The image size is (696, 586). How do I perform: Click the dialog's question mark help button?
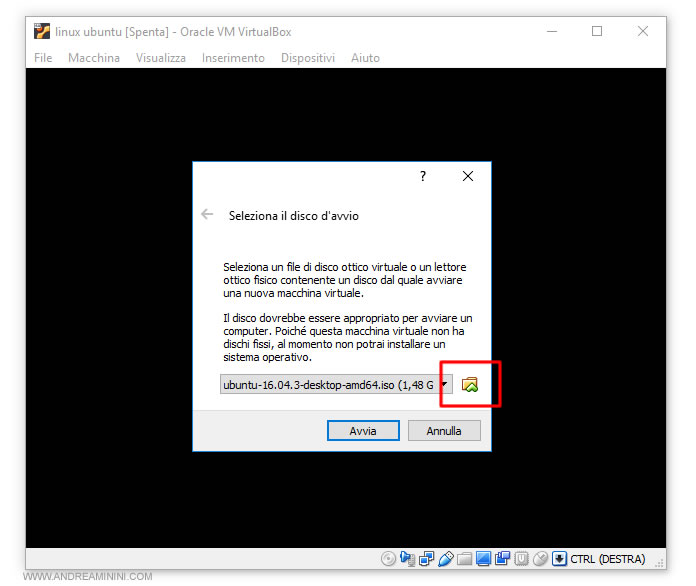click(x=423, y=177)
